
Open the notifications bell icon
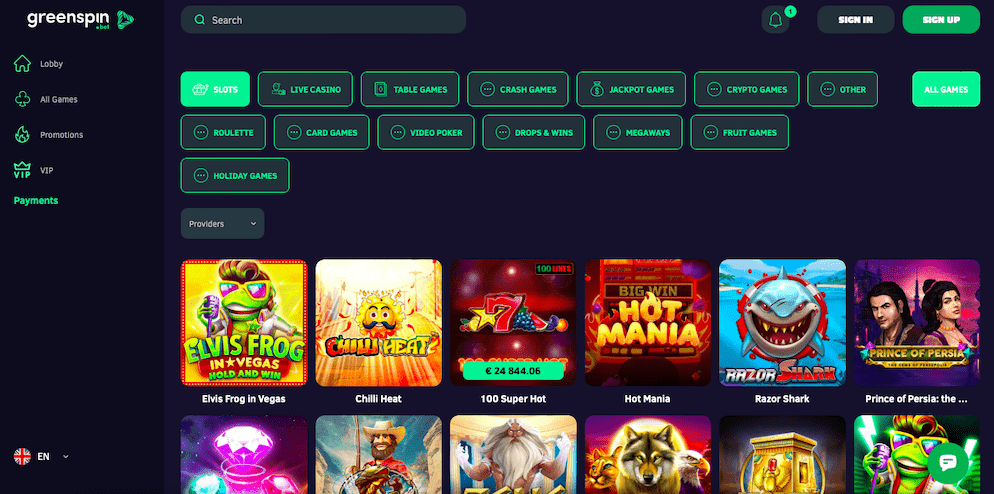click(x=775, y=20)
